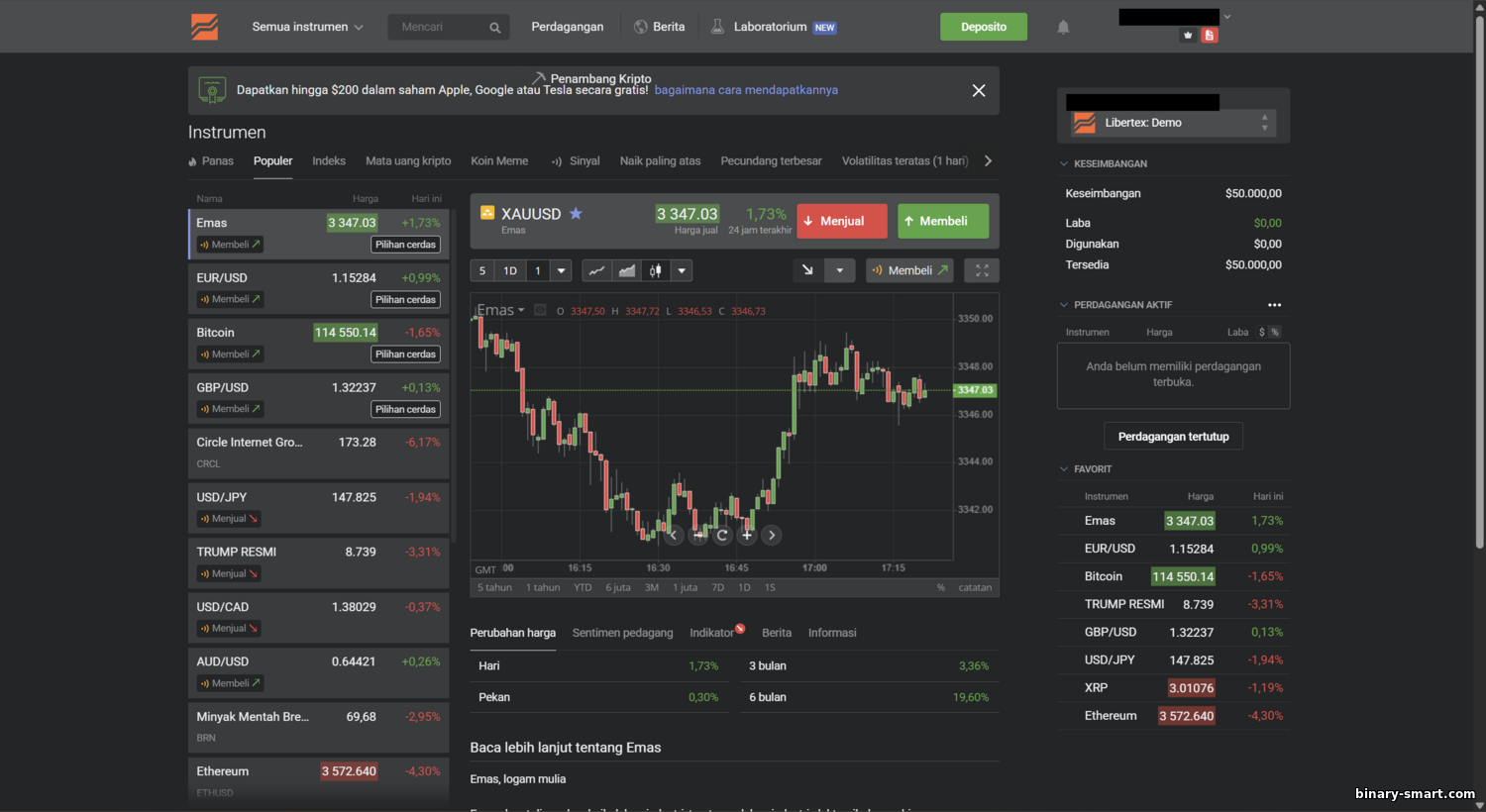Open the Libertex: Demo account selector
The width and height of the screenshot is (1486, 812).
tap(1173, 123)
